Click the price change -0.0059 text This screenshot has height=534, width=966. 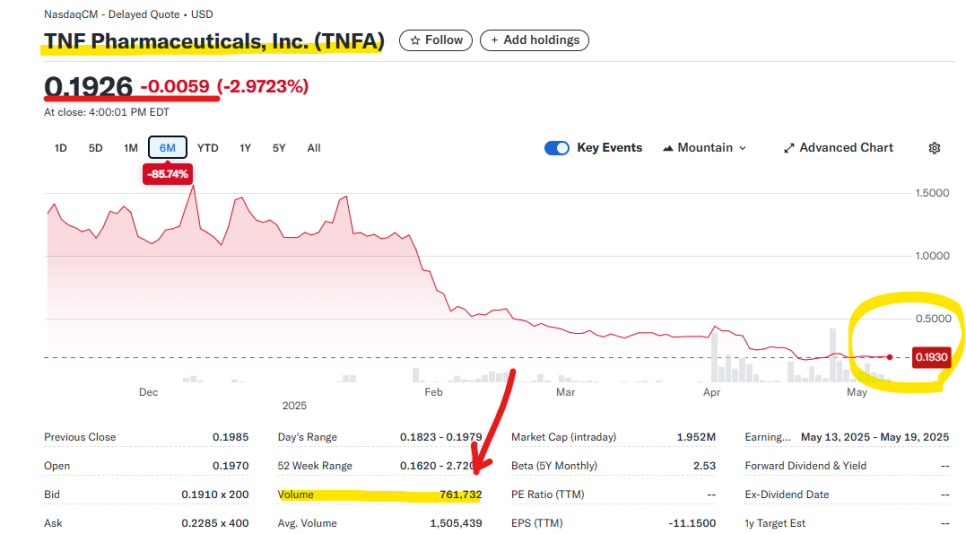tap(175, 86)
